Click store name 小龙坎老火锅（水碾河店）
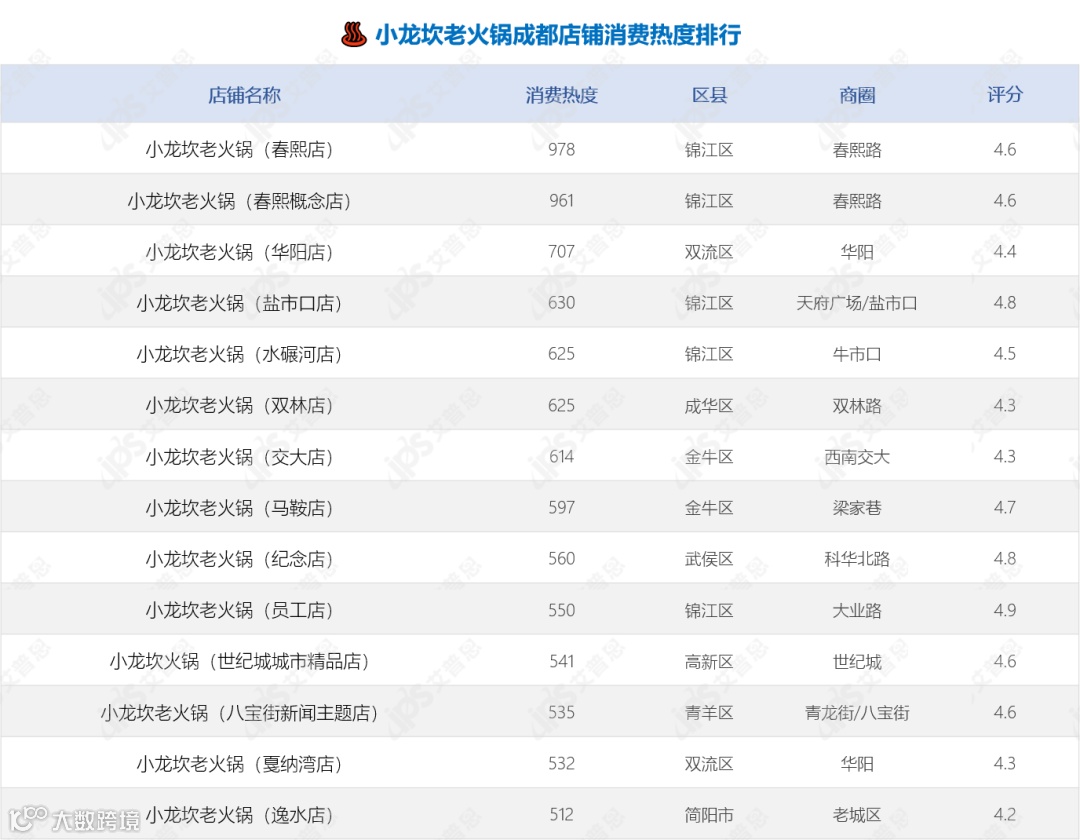The height and width of the screenshot is (840, 1080). (239, 354)
